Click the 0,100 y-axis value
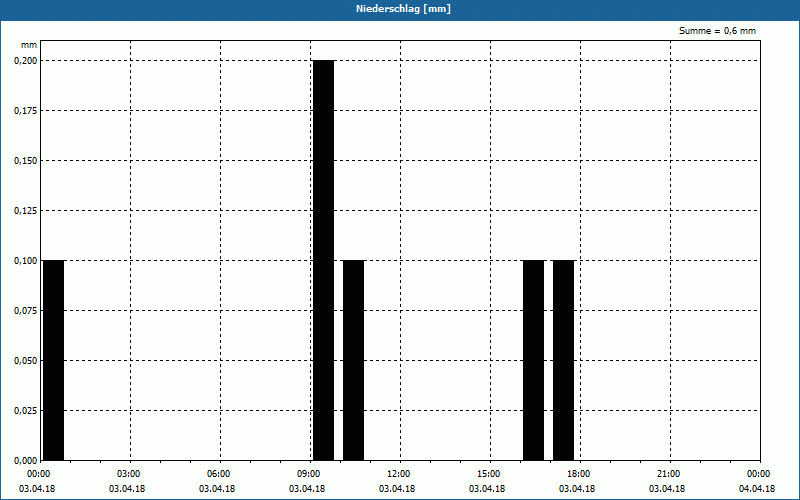The image size is (800, 500). pos(26,260)
